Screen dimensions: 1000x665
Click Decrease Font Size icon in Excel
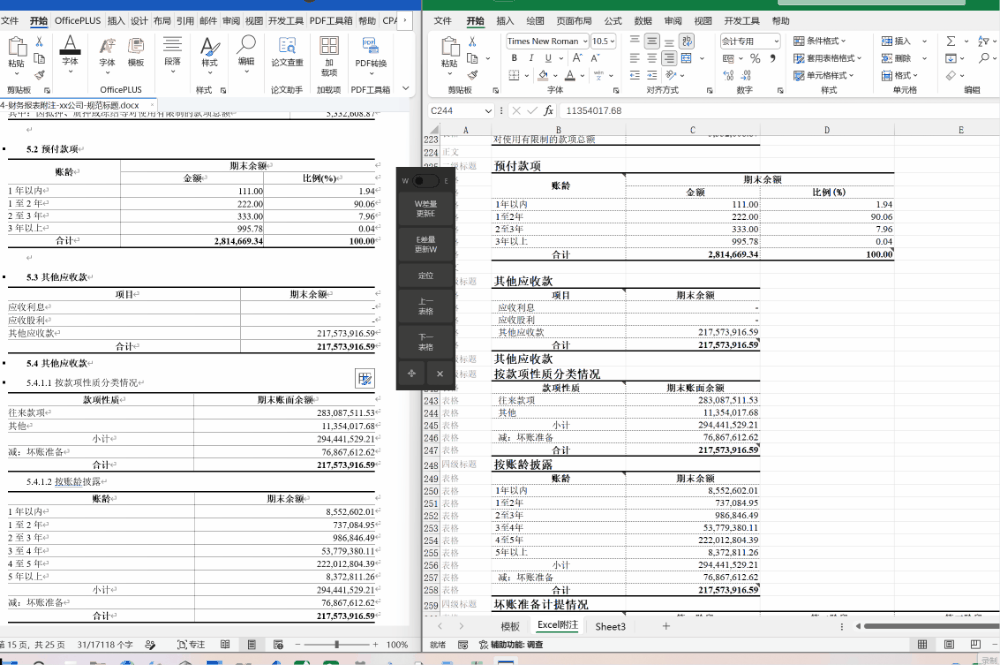click(595, 58)
